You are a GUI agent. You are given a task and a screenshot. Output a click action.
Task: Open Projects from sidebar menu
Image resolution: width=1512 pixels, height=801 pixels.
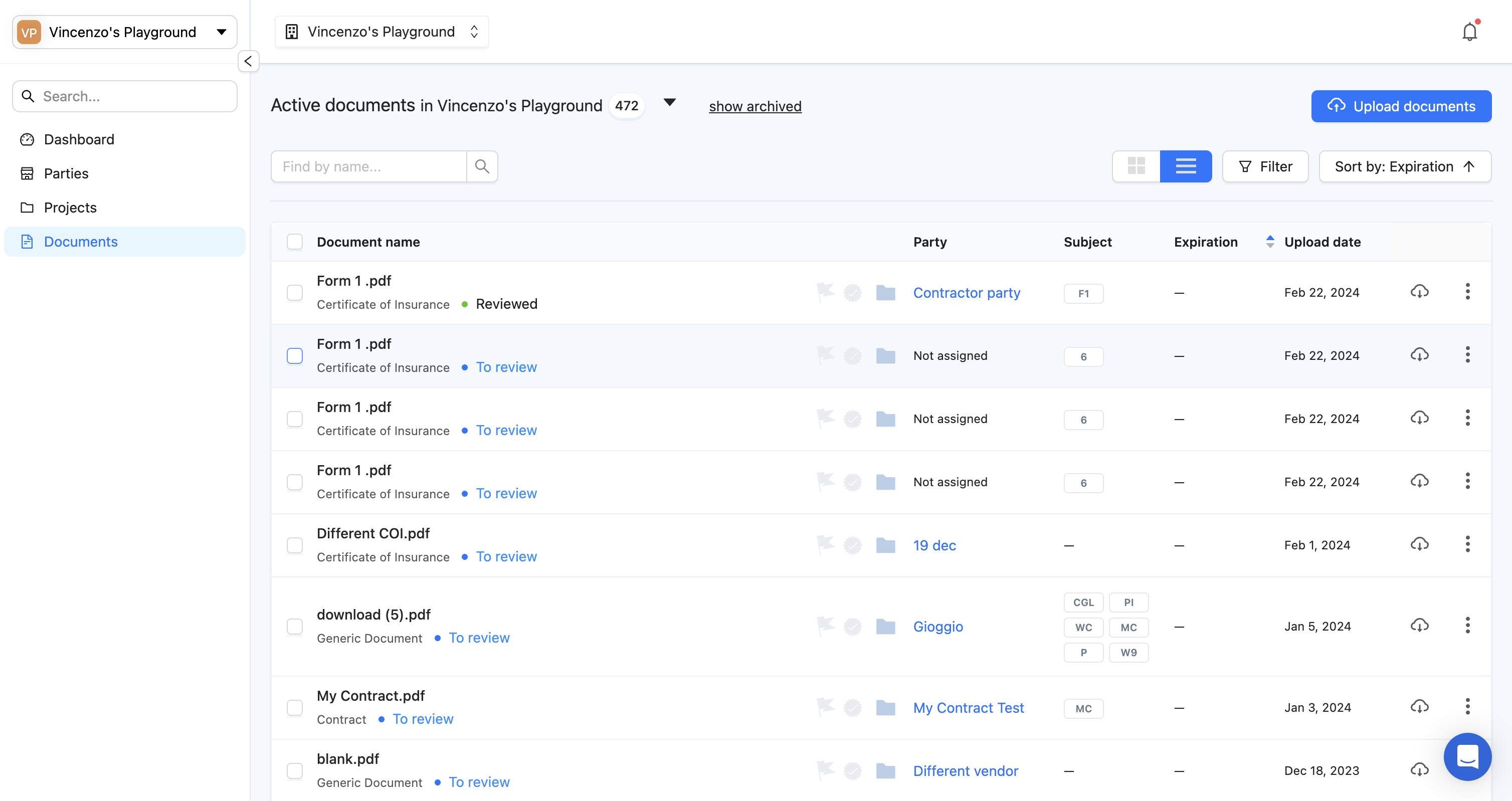[x=70, y=208]
